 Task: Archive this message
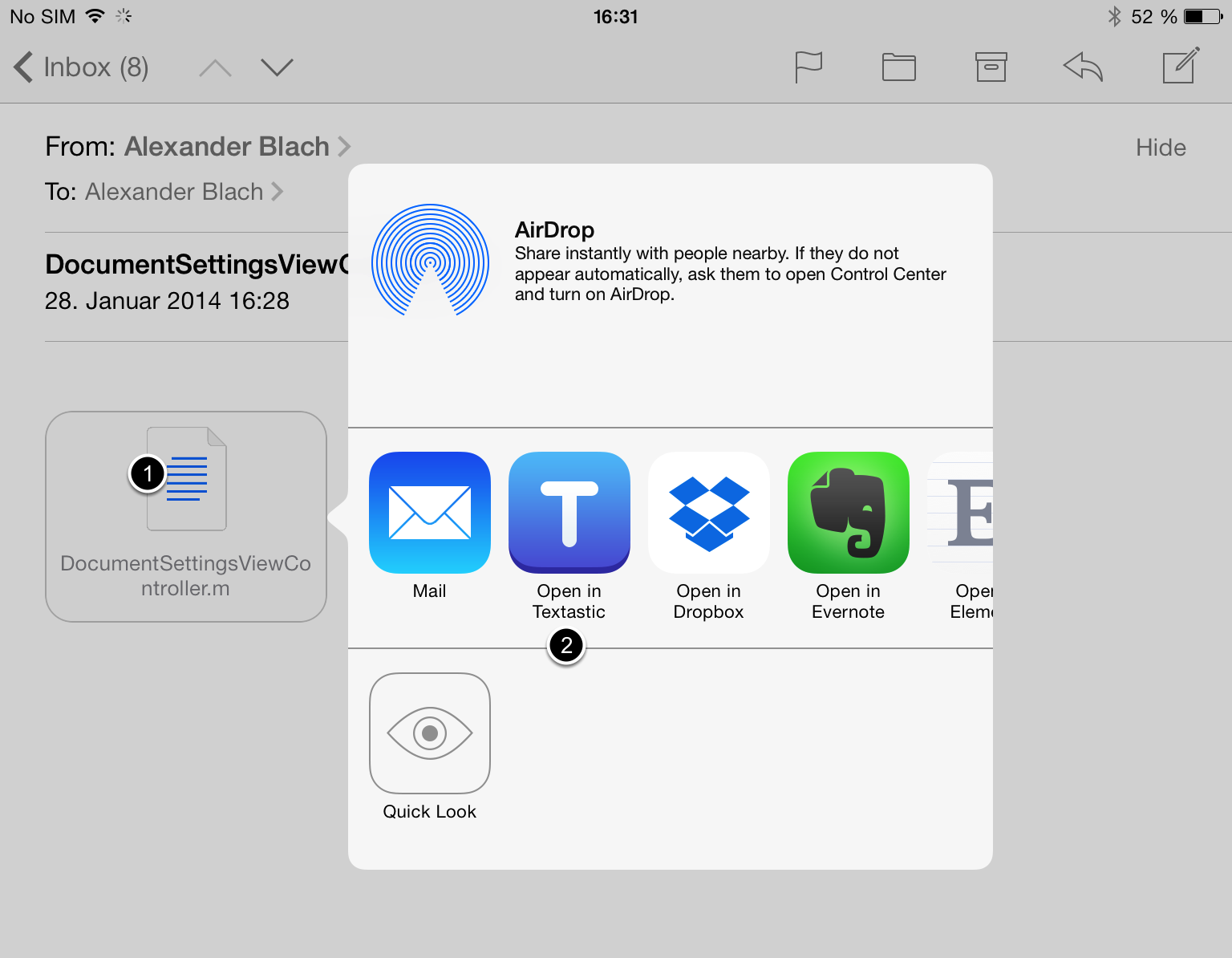991,67
